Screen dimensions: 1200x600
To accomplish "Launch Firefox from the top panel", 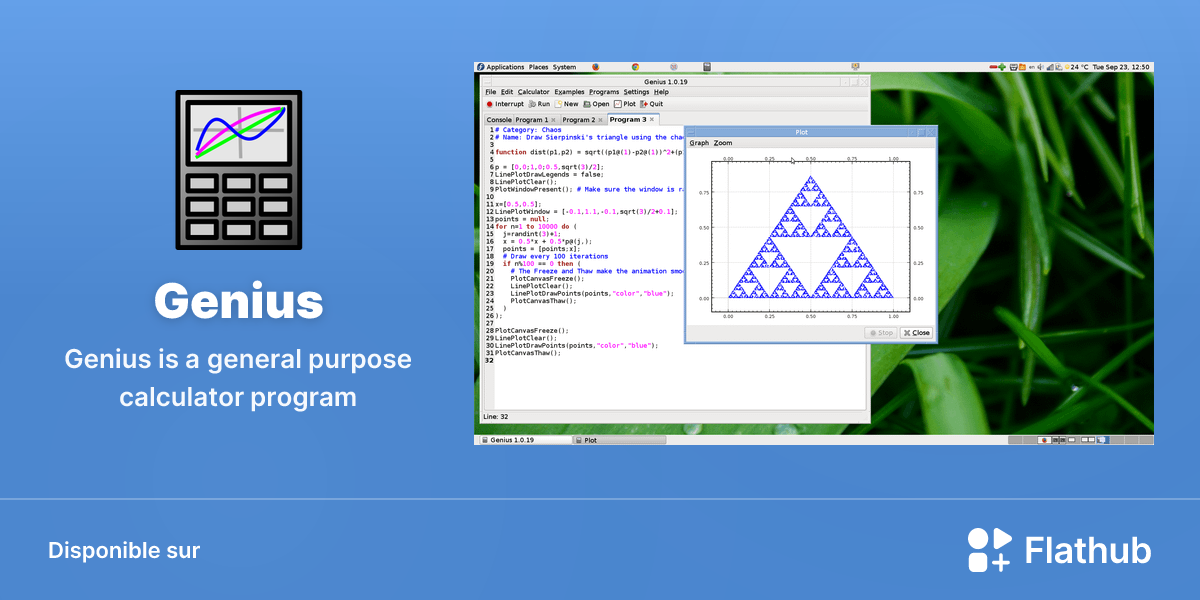I will tap(595, 67).
